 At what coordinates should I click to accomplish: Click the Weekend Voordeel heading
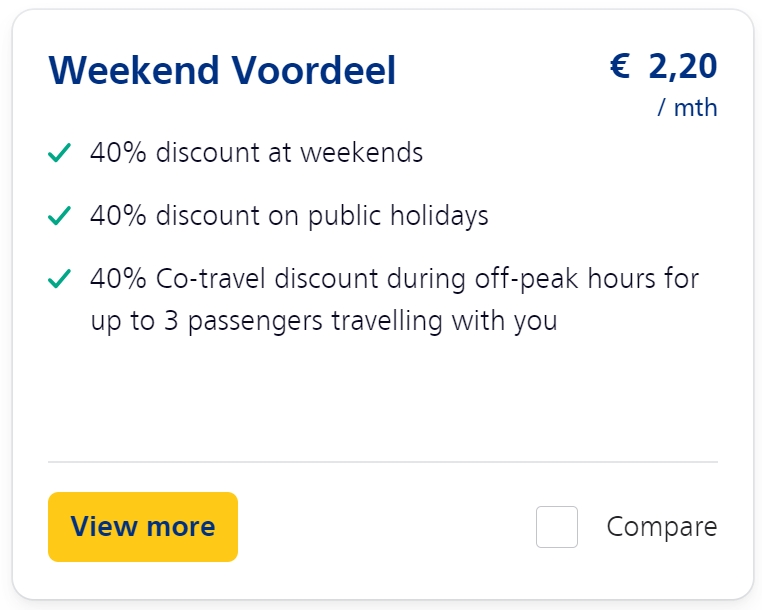222,71
